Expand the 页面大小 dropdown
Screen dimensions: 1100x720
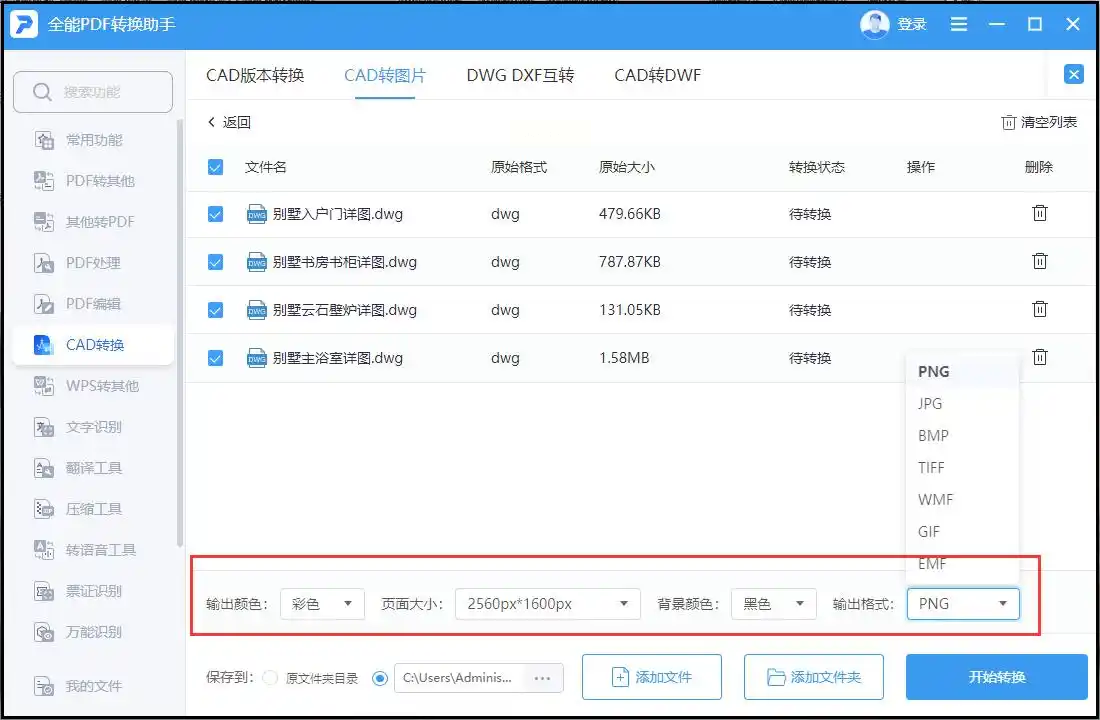[x=547, y=604]
